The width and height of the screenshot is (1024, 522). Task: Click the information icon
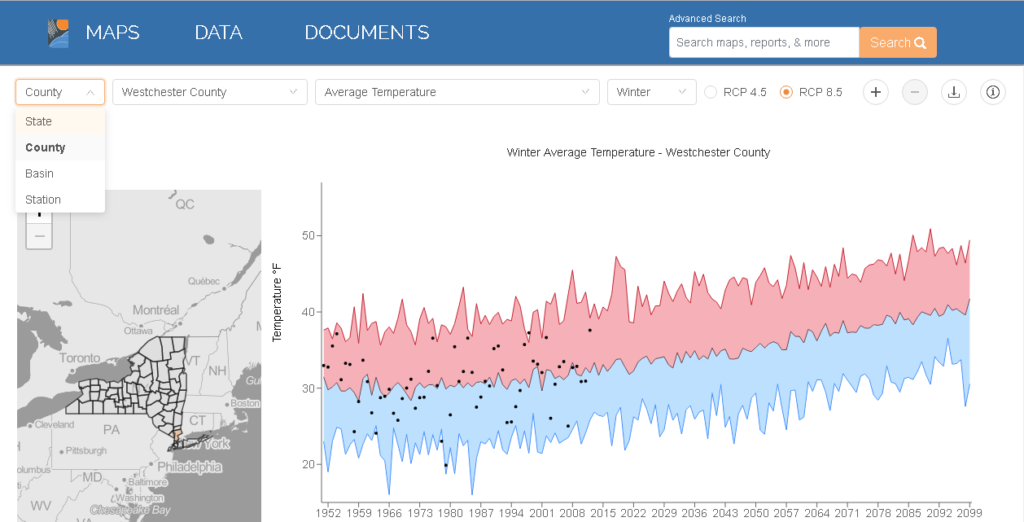pos(993,92)
